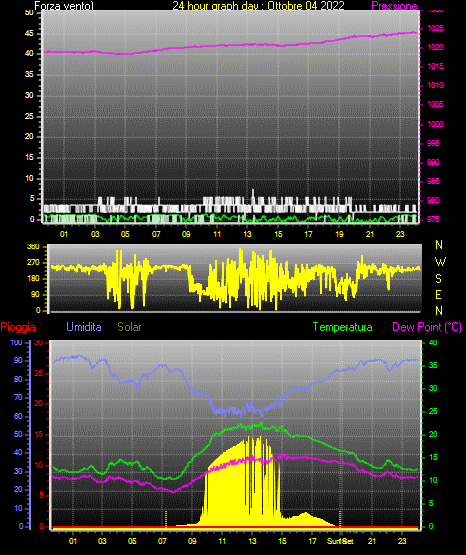
Task: Select the 40 value on the green temperature axis
Action: (433, 343)
